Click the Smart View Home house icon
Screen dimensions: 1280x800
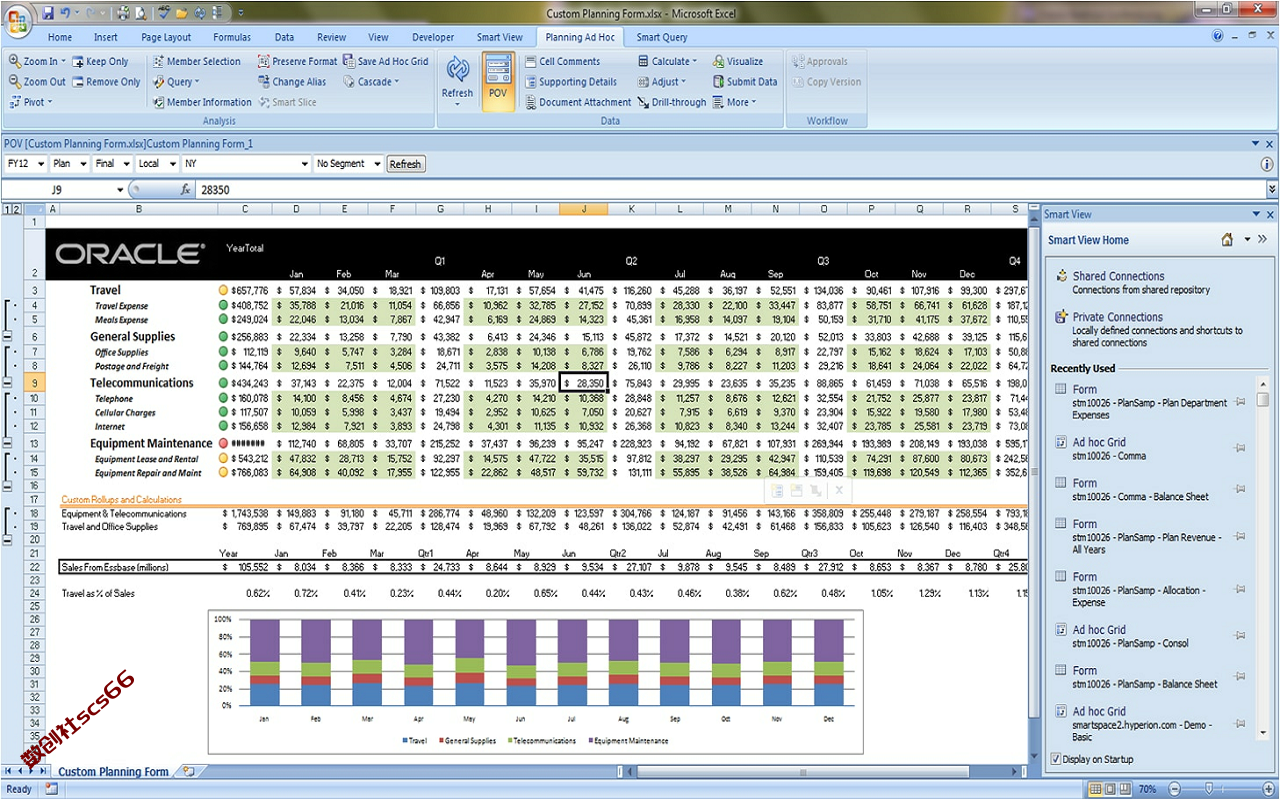(1227, 240)
